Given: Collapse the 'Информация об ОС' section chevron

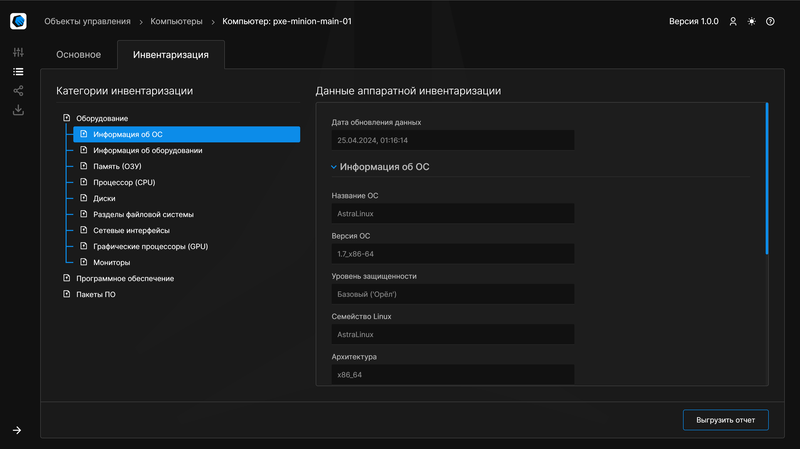Looking at the screenshot, I should tap(334, 167).
